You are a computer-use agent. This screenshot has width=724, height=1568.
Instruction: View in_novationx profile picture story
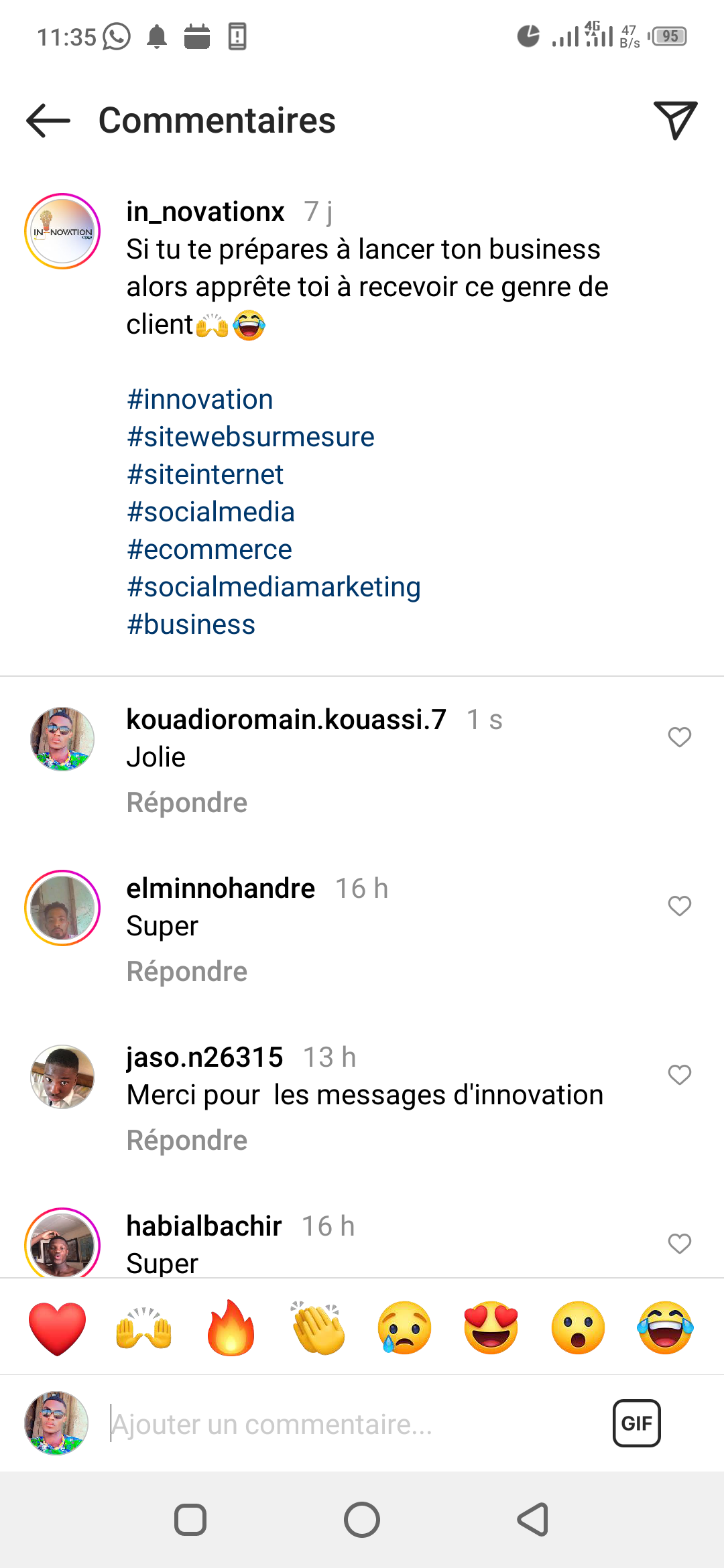tap(62, 231)
